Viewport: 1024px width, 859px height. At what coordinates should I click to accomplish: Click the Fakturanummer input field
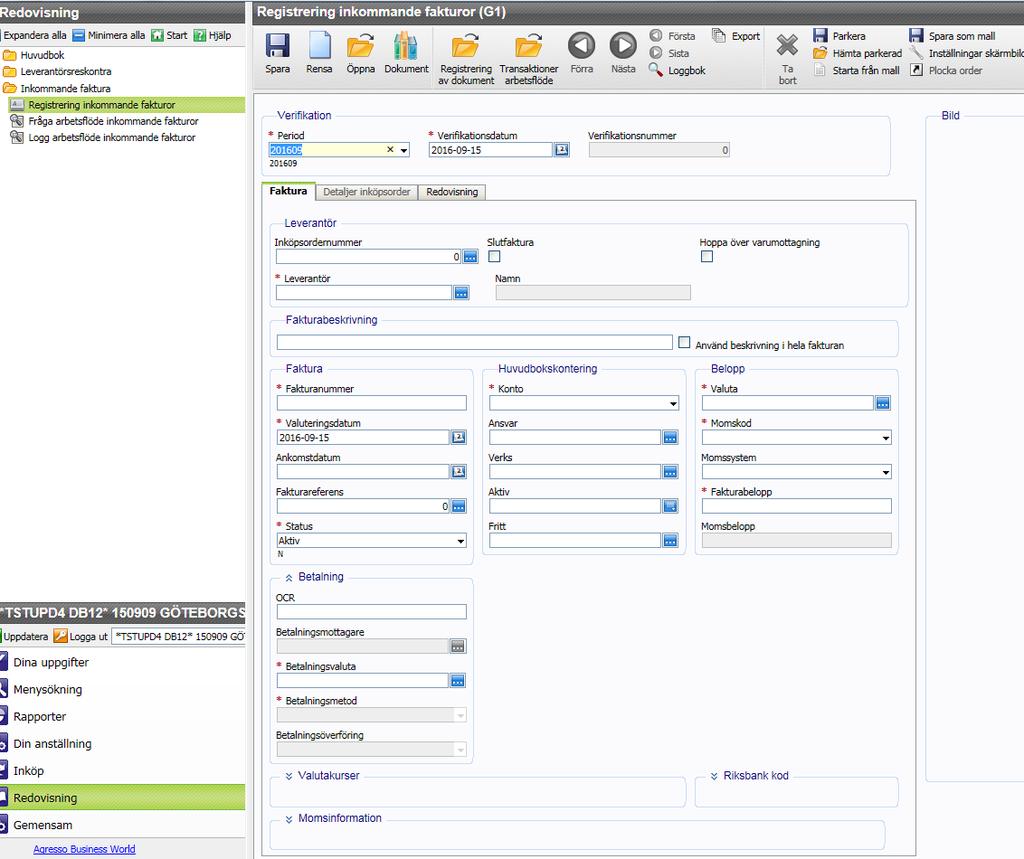pos(372,403)
